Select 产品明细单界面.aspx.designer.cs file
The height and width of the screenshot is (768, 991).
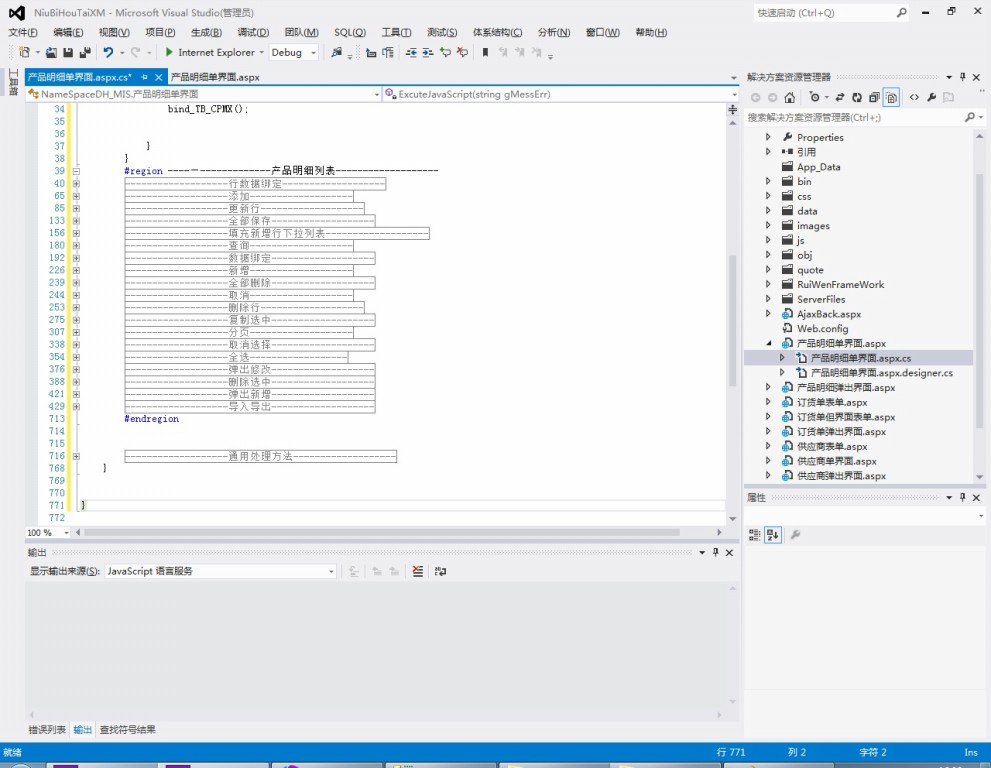pyautogui.click(x=882, y=373)
